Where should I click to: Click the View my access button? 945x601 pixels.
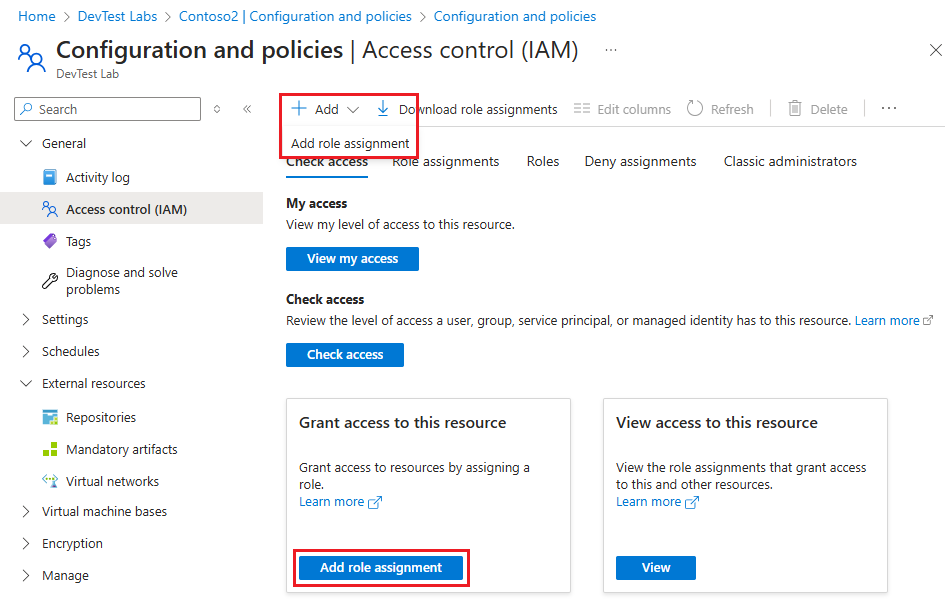click(x=352, y=258)
